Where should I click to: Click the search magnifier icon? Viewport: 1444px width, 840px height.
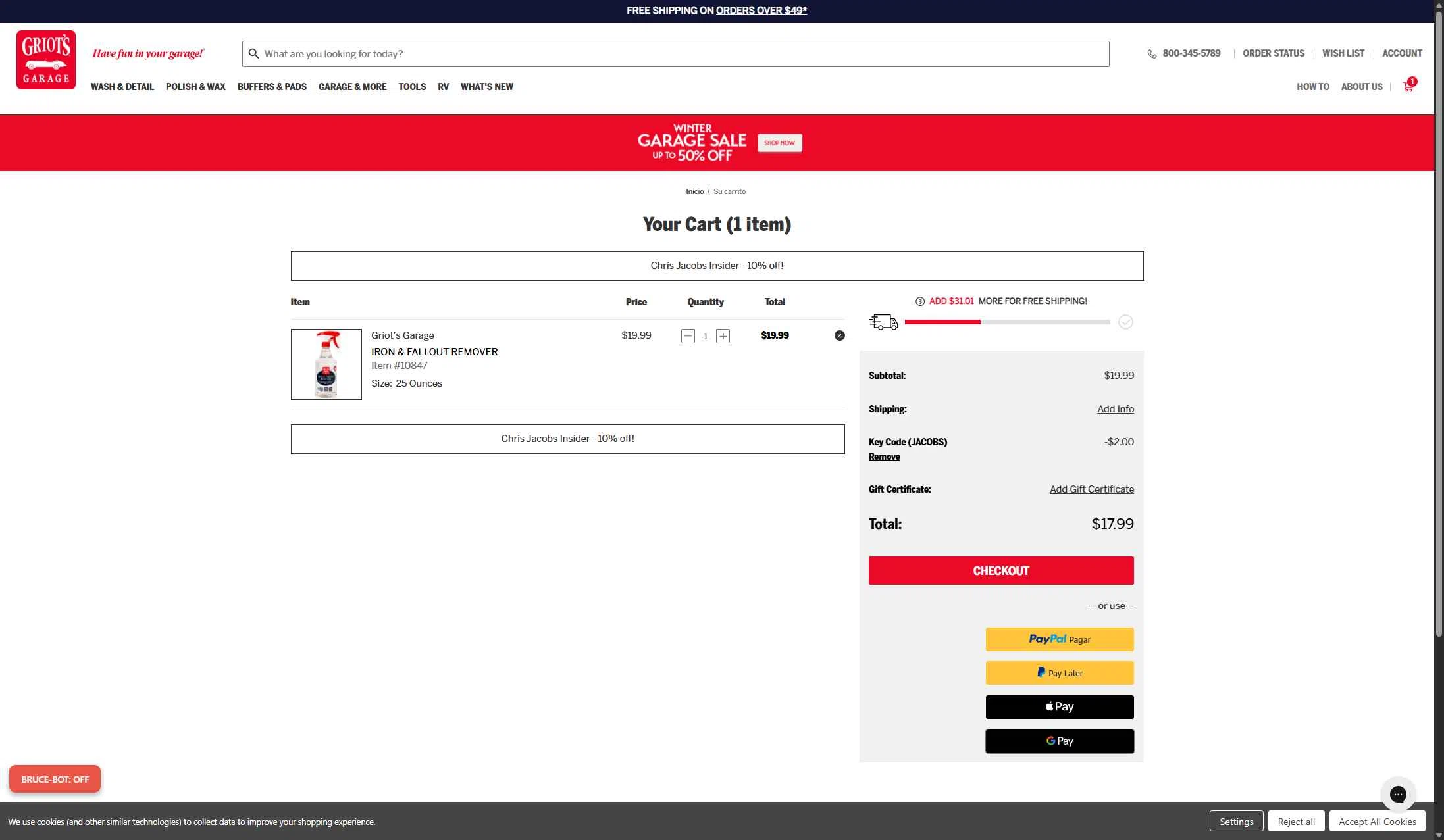click(253, 53)
